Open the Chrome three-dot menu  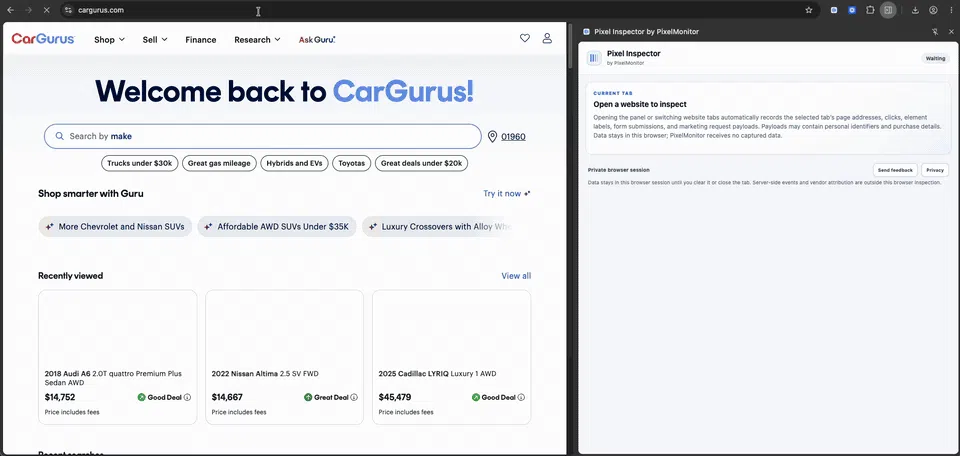951,10
